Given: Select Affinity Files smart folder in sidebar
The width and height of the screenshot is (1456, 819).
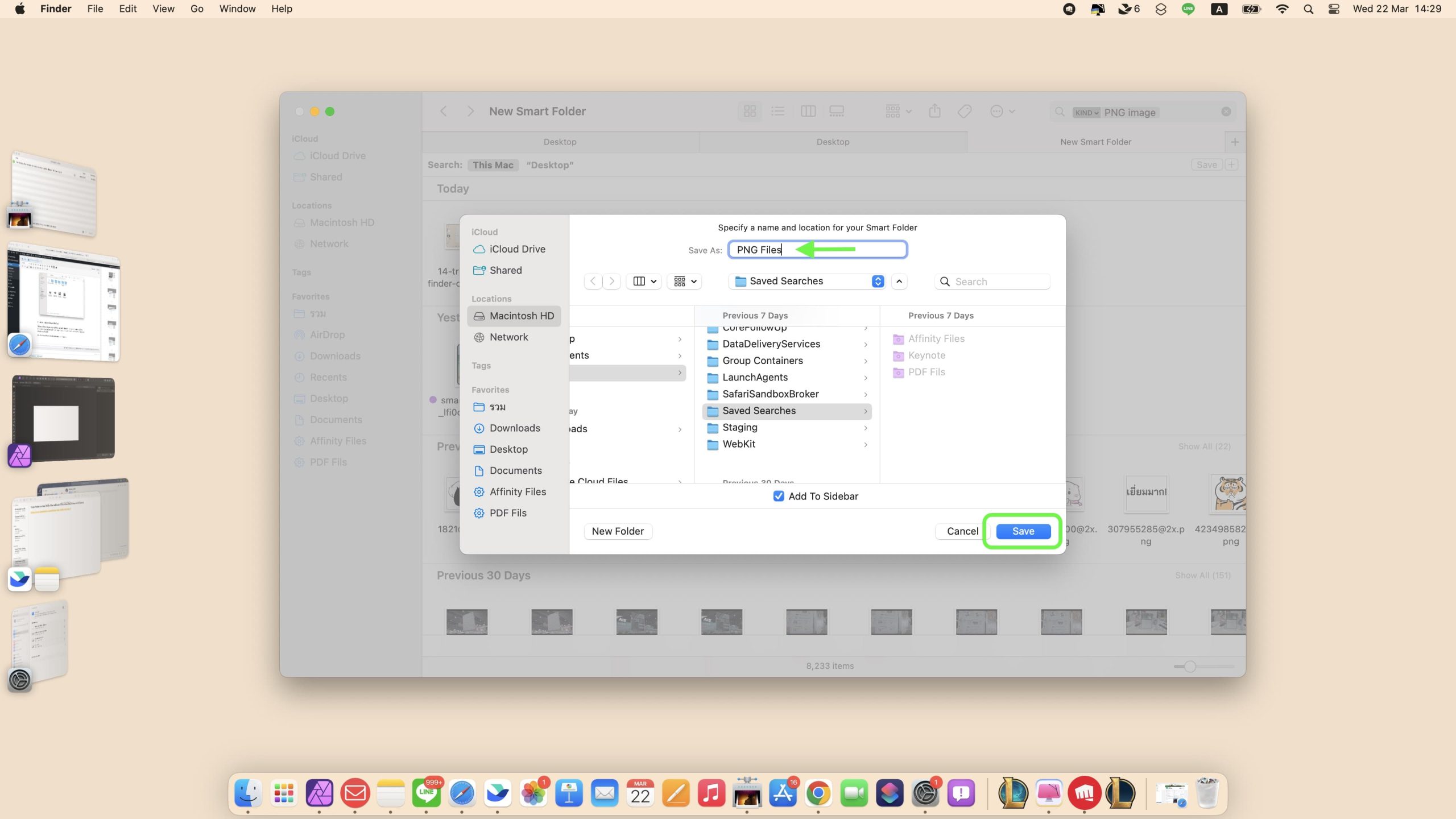Looking at the screenshot, I should [517, 491].
